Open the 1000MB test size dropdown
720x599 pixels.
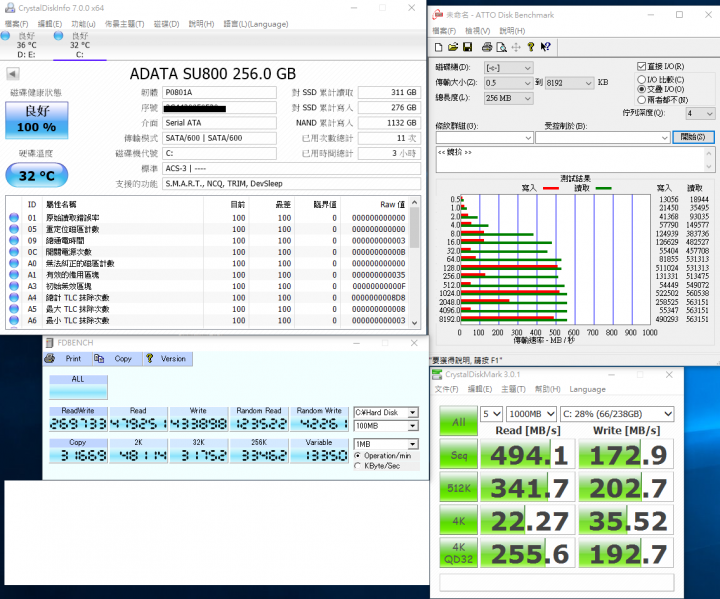[x=532, y=414]
